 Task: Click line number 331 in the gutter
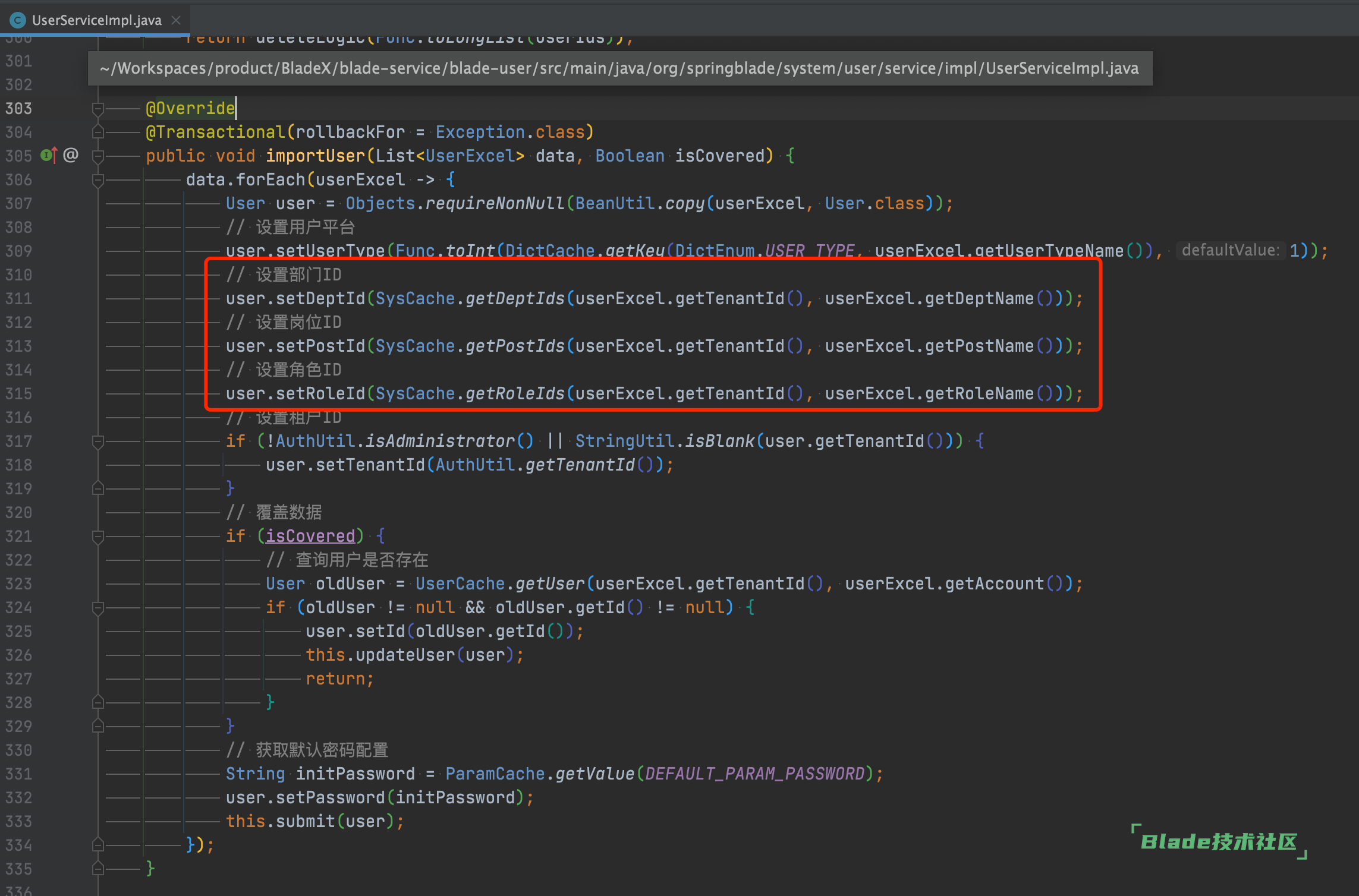[x=18, y=774]
